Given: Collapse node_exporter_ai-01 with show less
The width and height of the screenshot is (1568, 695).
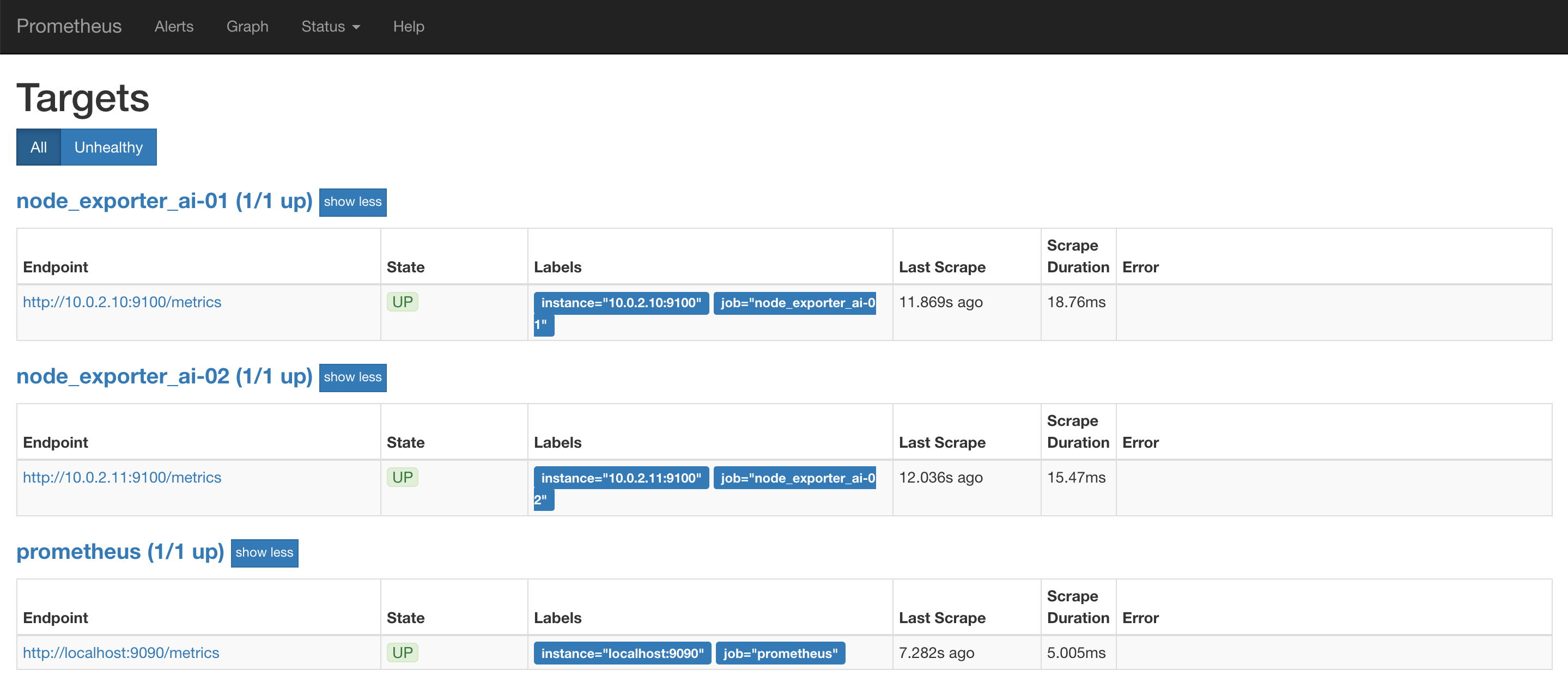Looking at the screenshot, I should click(353, 202).
